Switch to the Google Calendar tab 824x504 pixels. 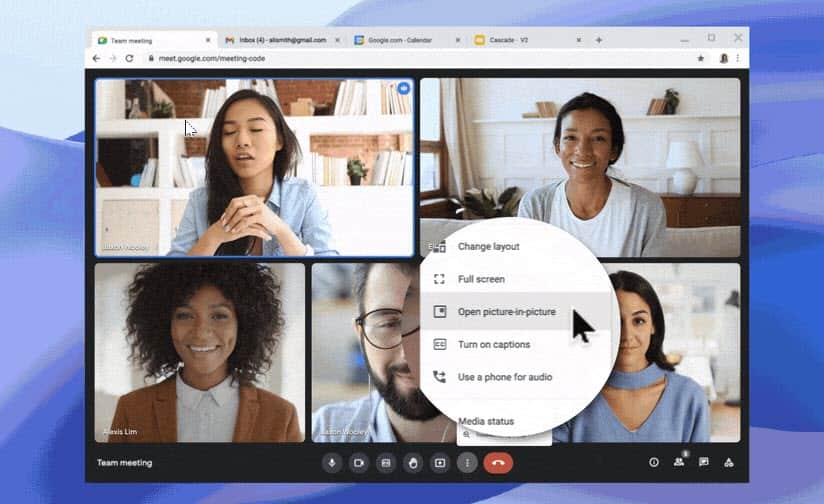coord(407,40)
